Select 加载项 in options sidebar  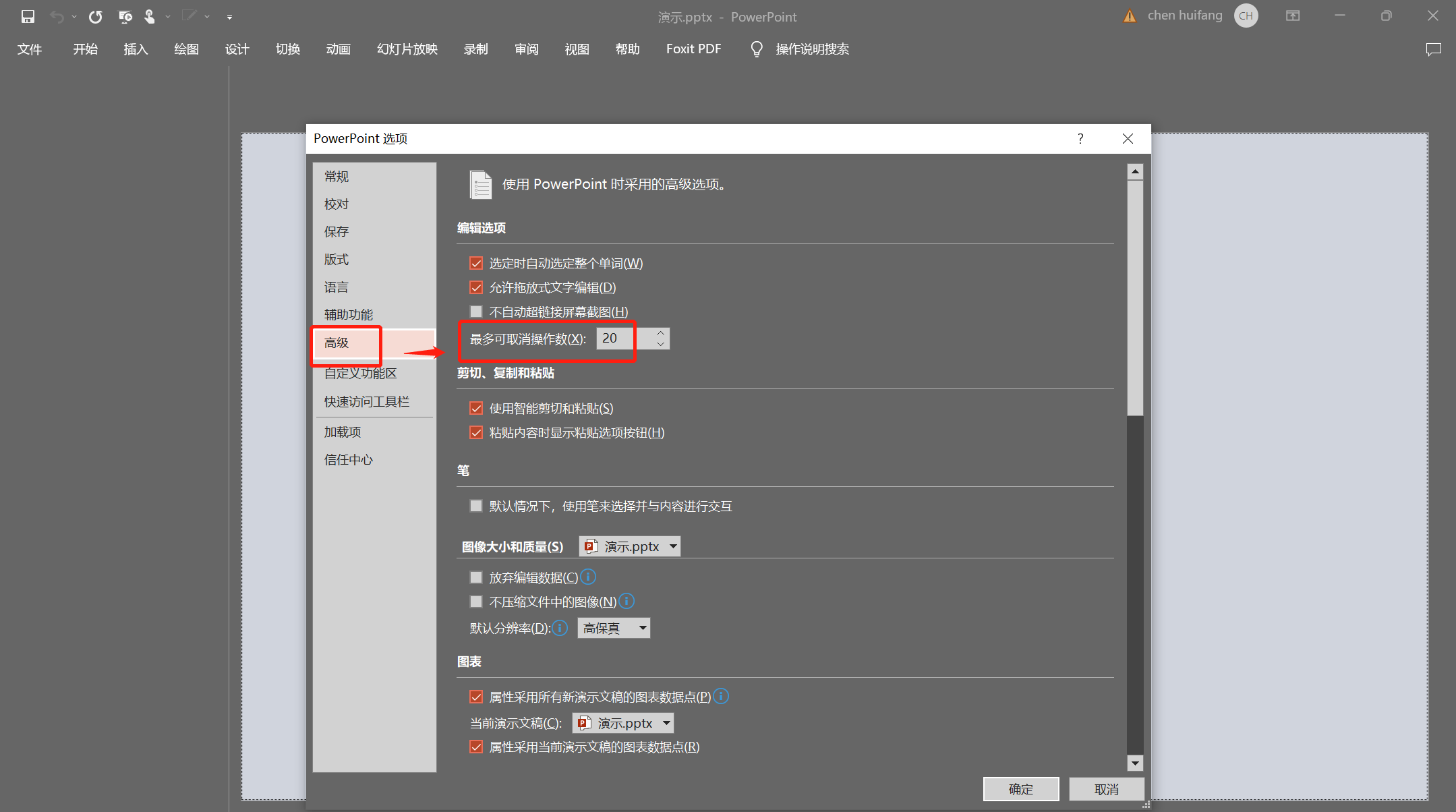point(374,432)
